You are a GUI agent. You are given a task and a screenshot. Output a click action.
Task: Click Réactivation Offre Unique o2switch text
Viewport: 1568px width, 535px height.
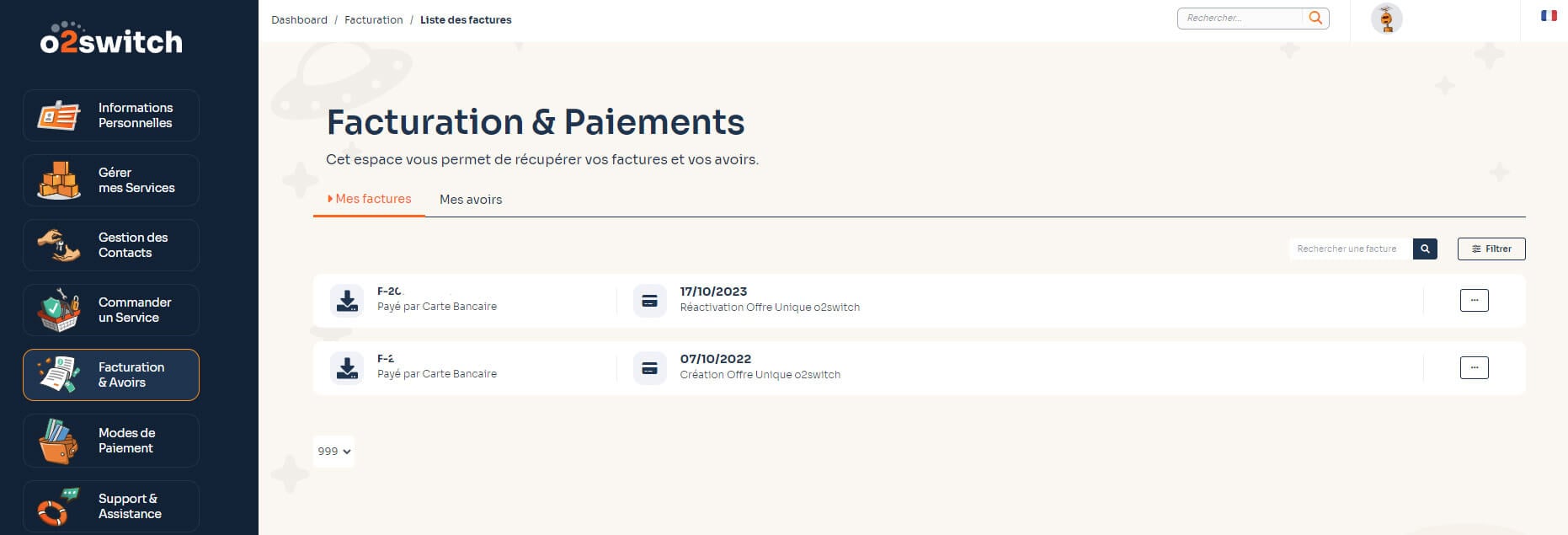coord(770,308)
